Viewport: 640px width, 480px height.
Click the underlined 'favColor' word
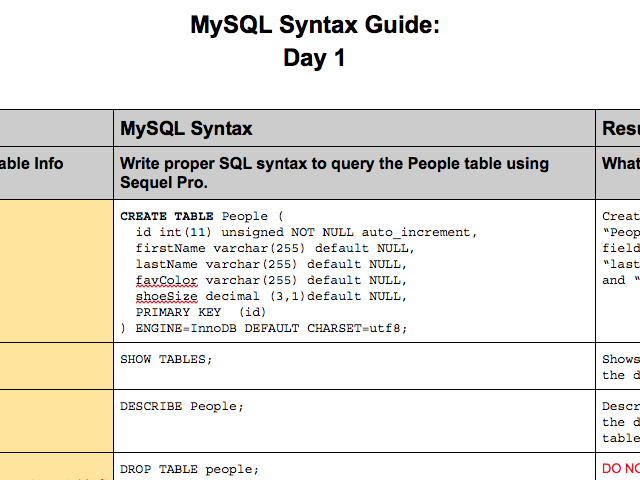167,280
